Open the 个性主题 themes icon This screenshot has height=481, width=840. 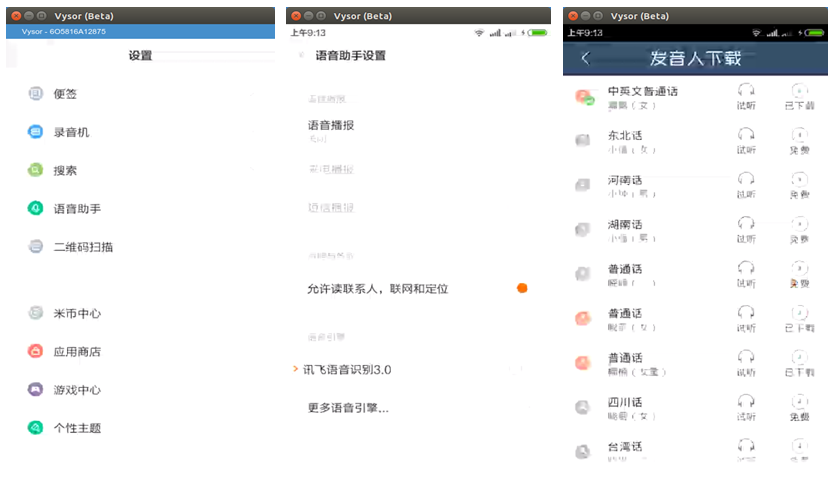coord(35,427)
